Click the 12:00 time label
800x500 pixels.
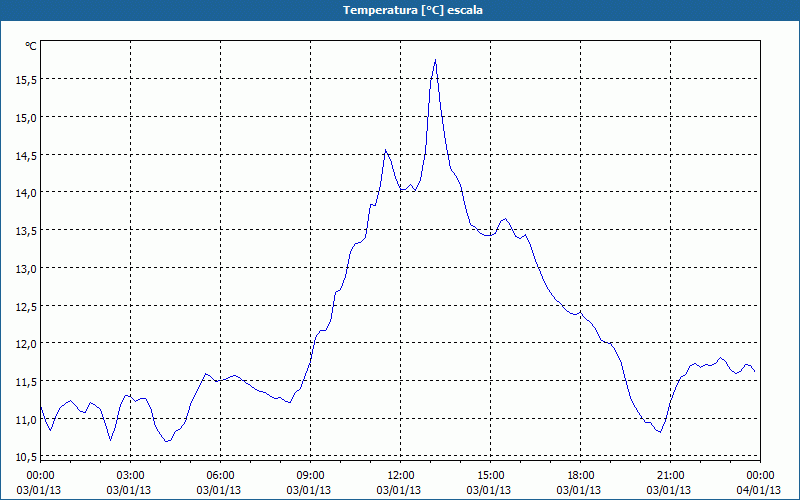pos(401,476)
